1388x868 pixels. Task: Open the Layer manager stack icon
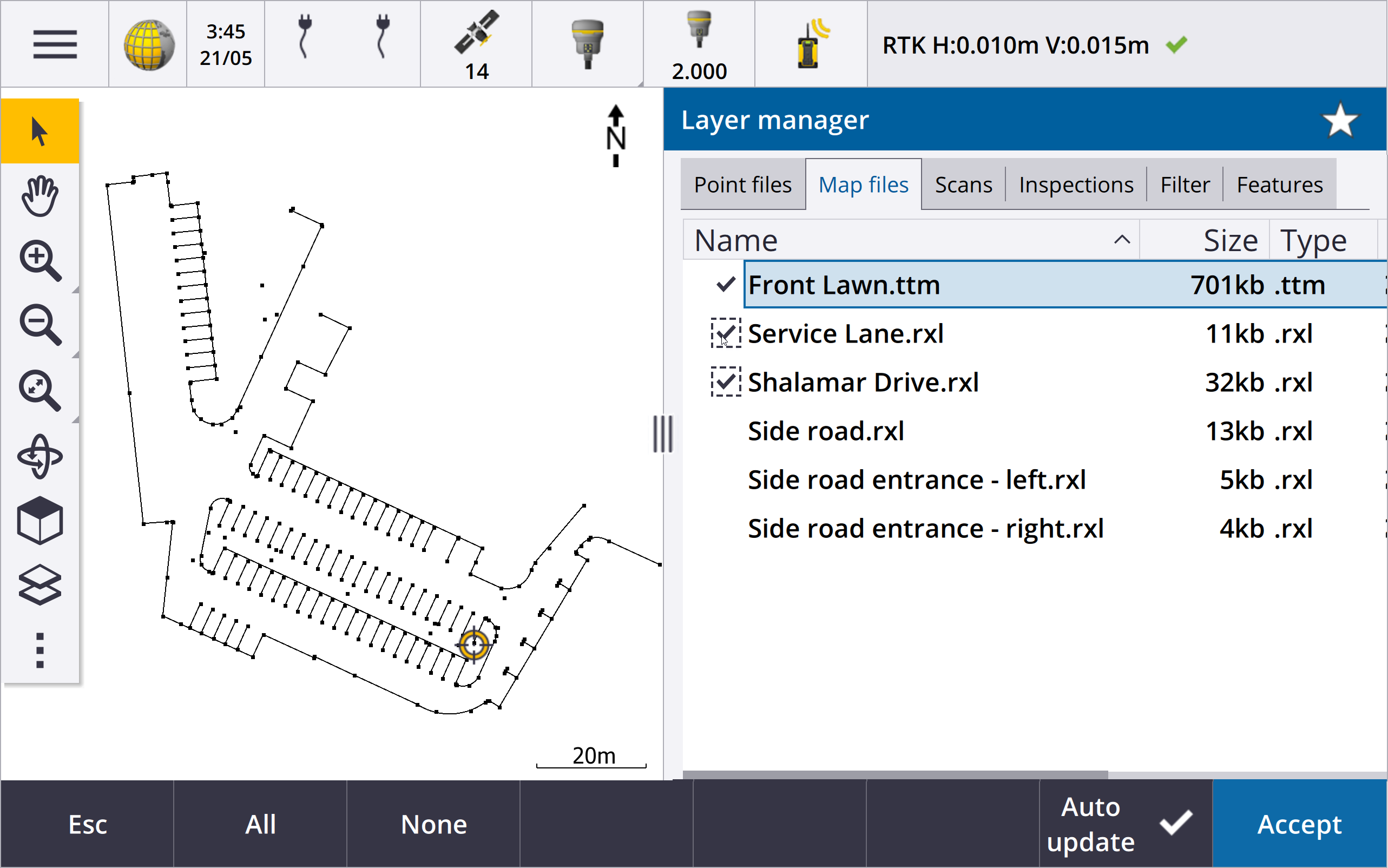point(40,586)
